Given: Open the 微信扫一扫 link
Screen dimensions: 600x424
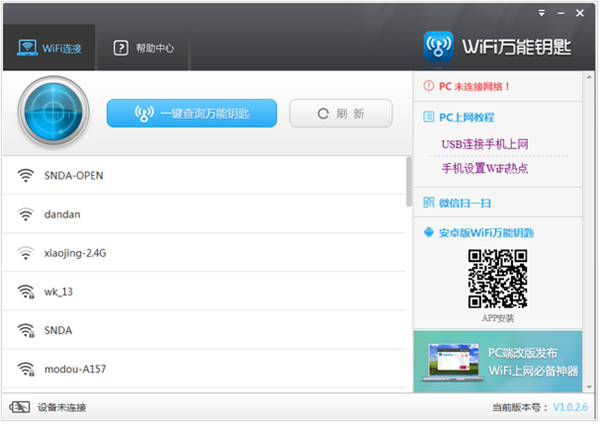Looking at the screenshot, I should click(465, 203).
